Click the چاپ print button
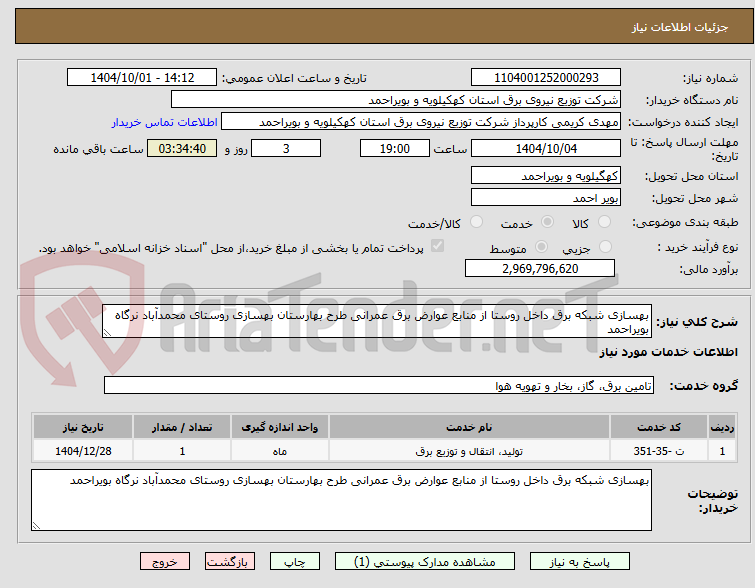 click(295, 562)
